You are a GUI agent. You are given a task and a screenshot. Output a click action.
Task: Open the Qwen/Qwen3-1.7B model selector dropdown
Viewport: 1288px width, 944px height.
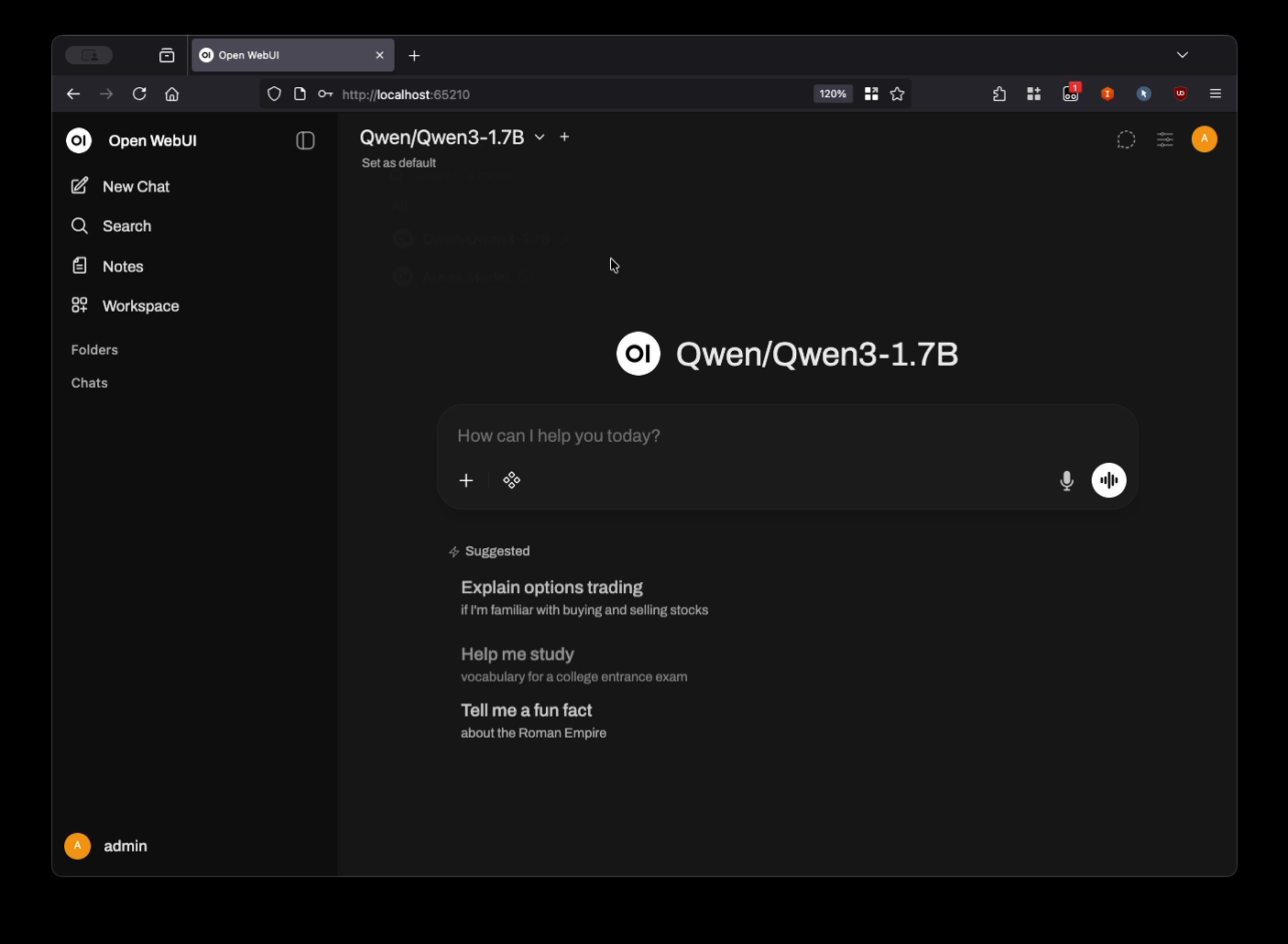pyautogui.click(x=453, y=137)
